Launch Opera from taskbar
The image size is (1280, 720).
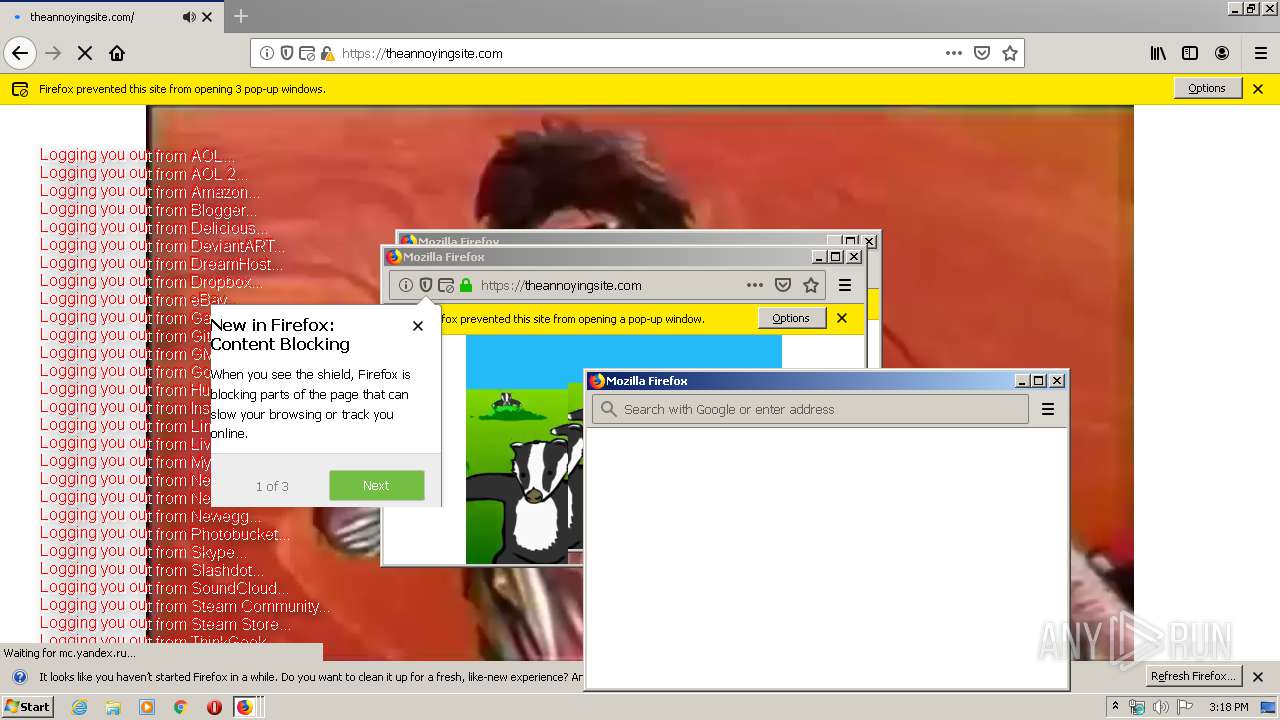[214, 707]
